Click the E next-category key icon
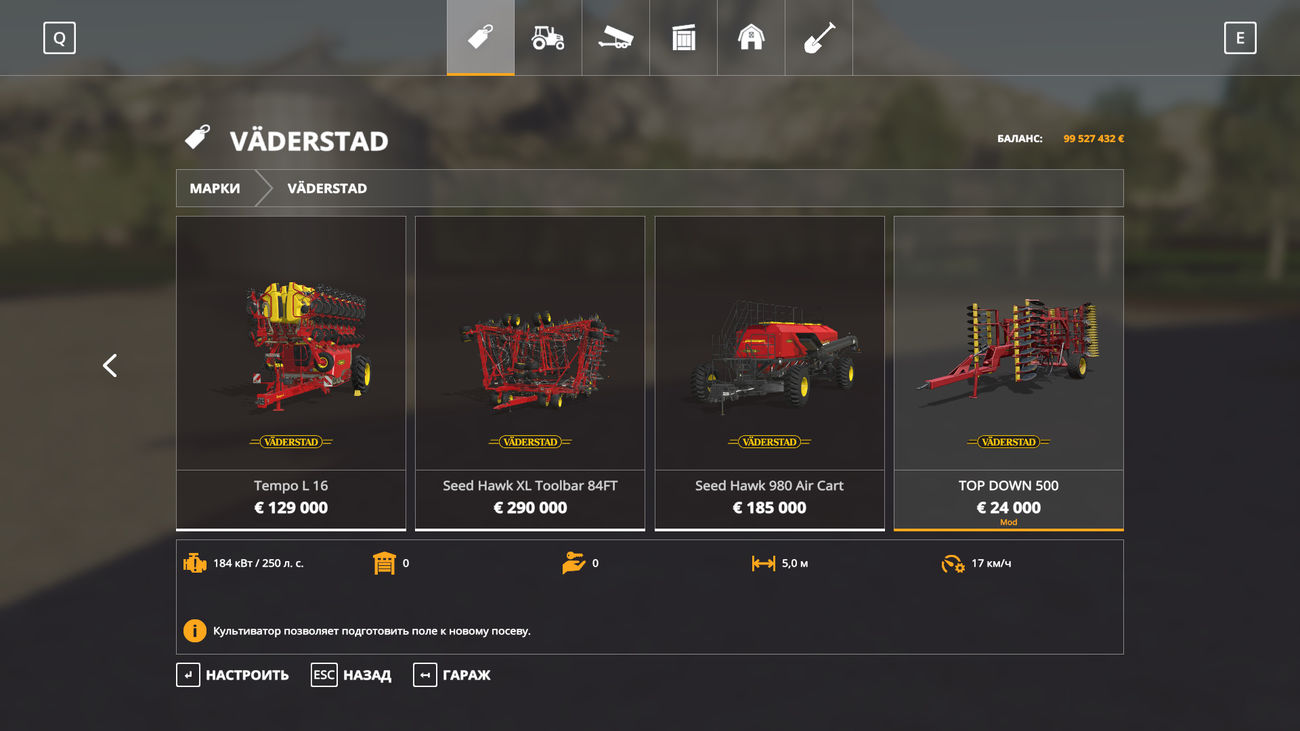 coord(1240,38)
